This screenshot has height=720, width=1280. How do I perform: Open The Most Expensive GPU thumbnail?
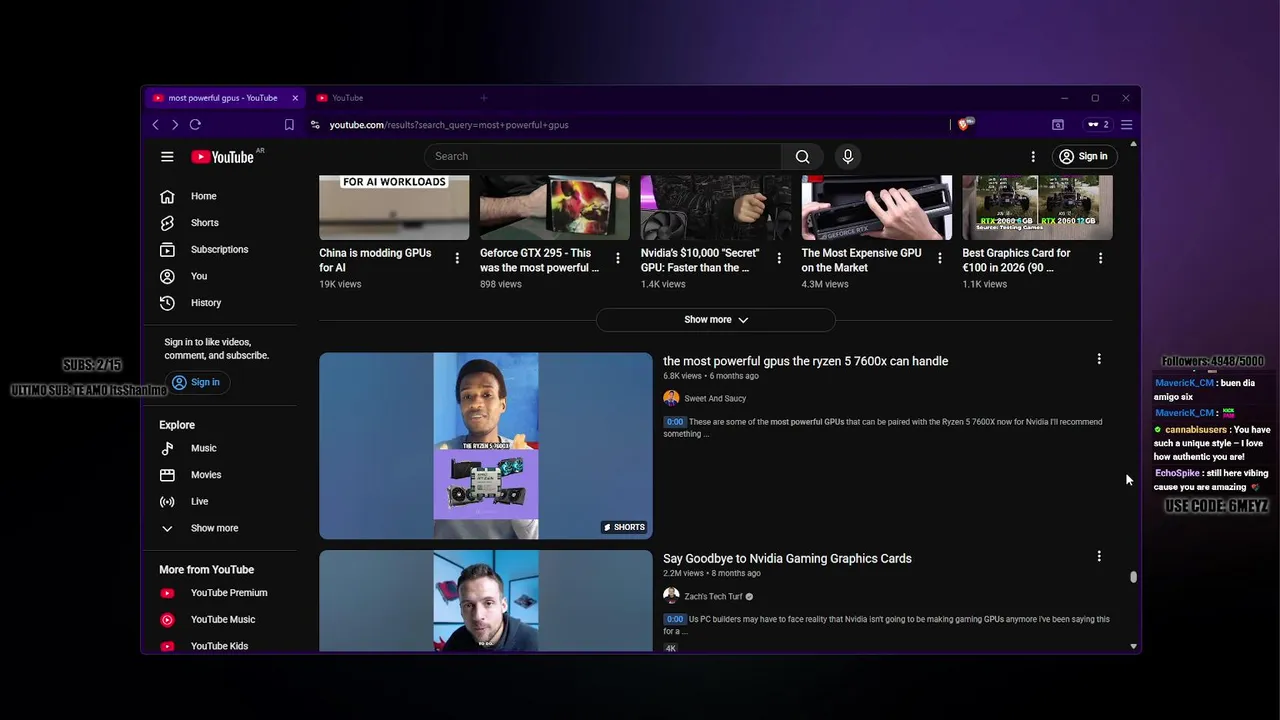[877, 208]
